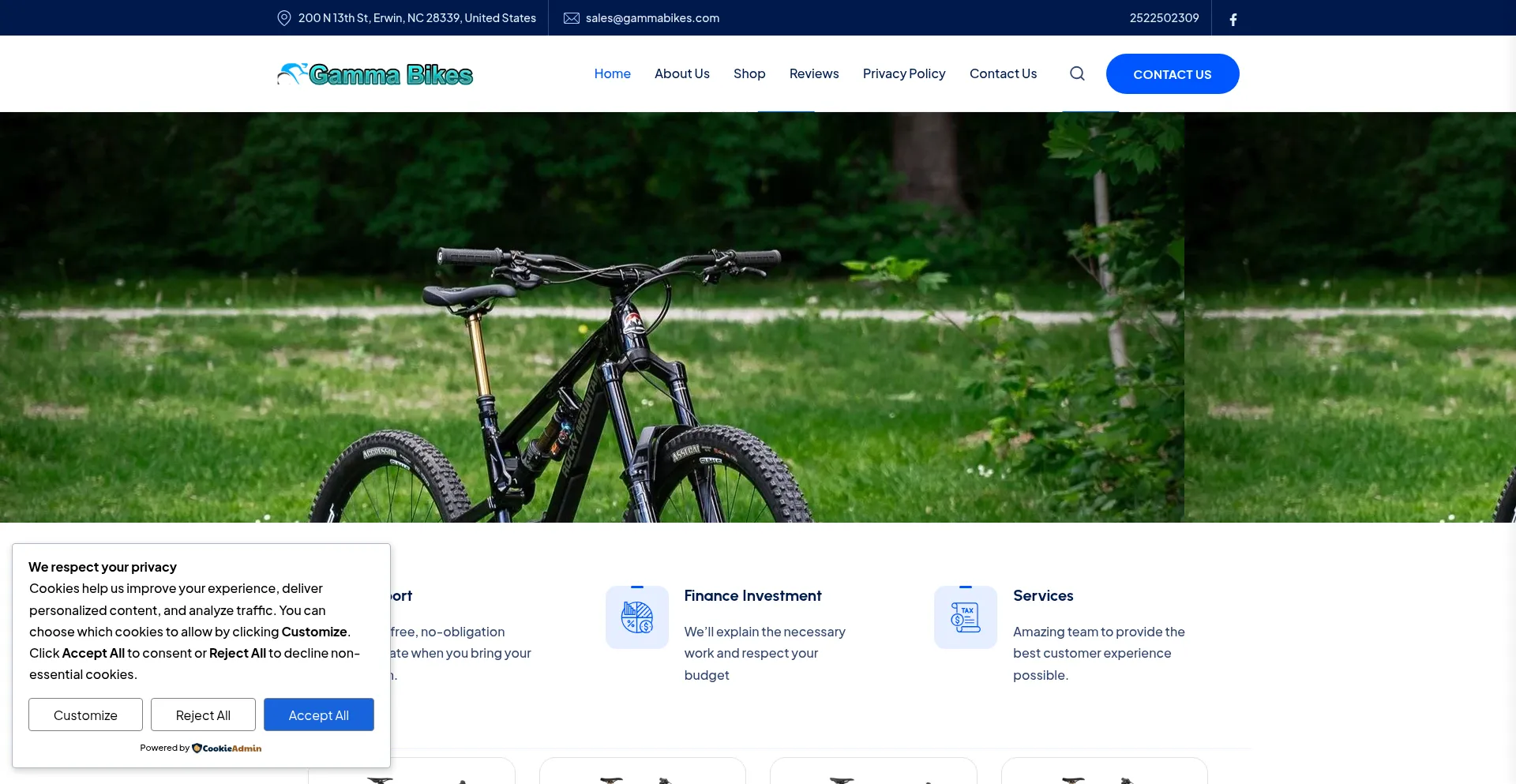Click the Facebook icon in top bar
The height and width of the screenshot is (784, 1516).
pos(1233,19)
